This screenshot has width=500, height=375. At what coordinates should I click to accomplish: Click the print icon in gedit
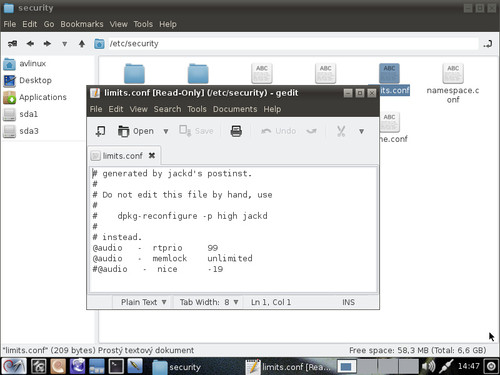(x=236, y=131)
